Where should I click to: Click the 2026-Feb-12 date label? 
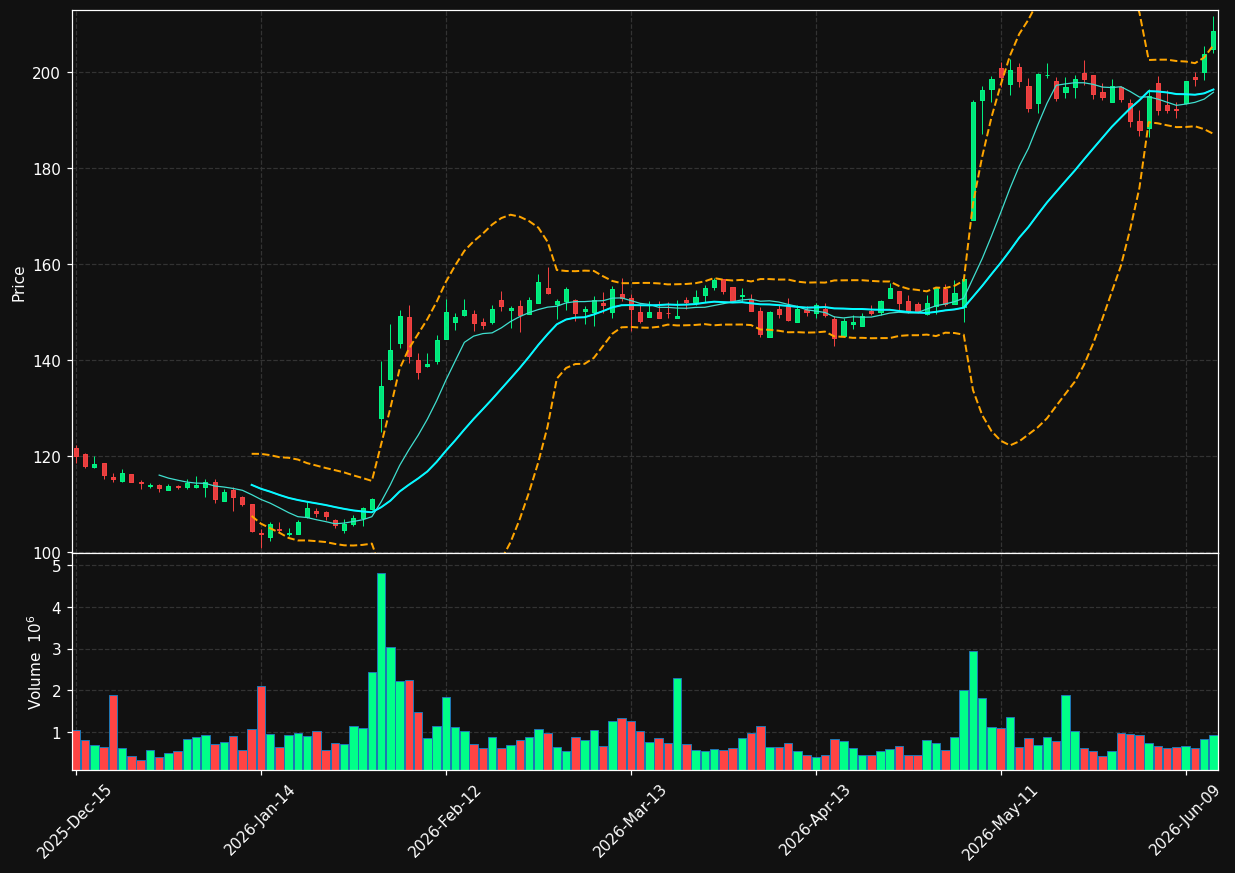(446, 821)
